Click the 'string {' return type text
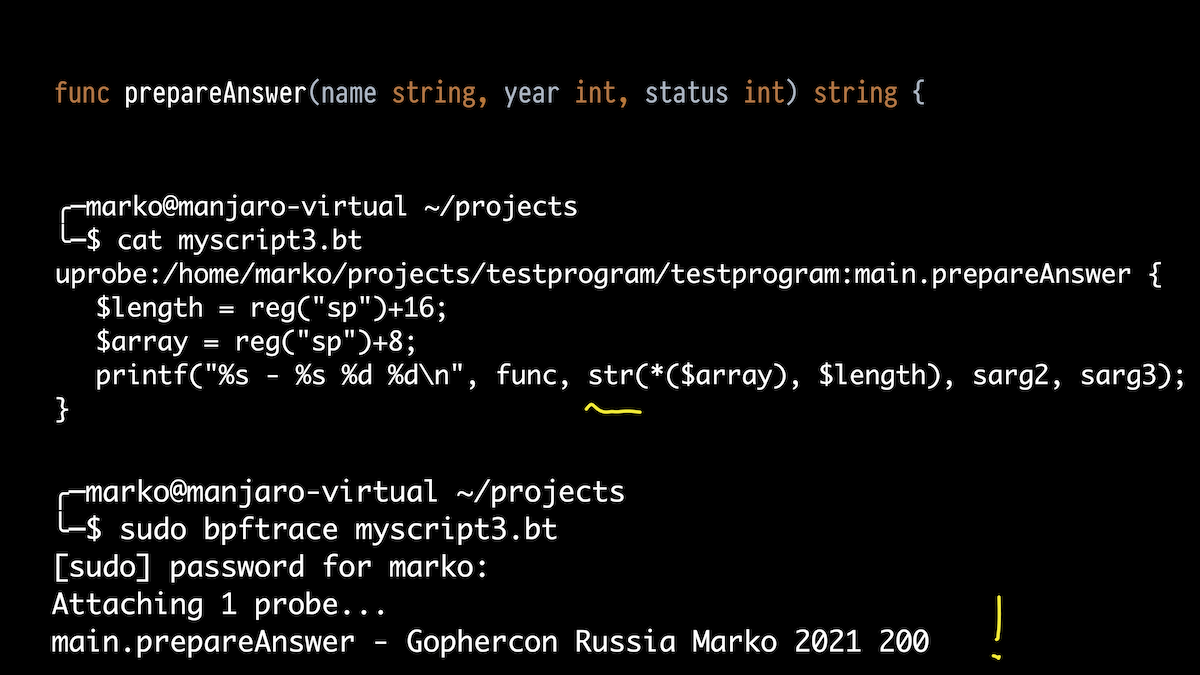This screenshot has height=675, width=1200. coord(869,94)
